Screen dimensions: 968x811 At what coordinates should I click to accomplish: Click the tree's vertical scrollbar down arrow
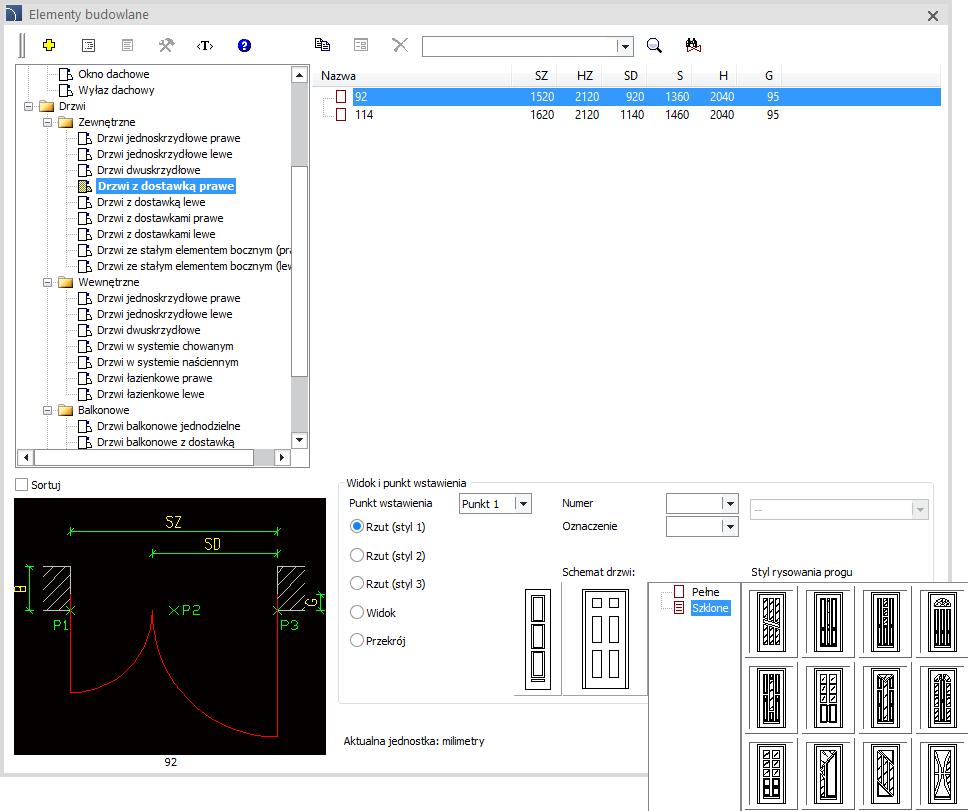pyautogui.click(x=299, y=440)
